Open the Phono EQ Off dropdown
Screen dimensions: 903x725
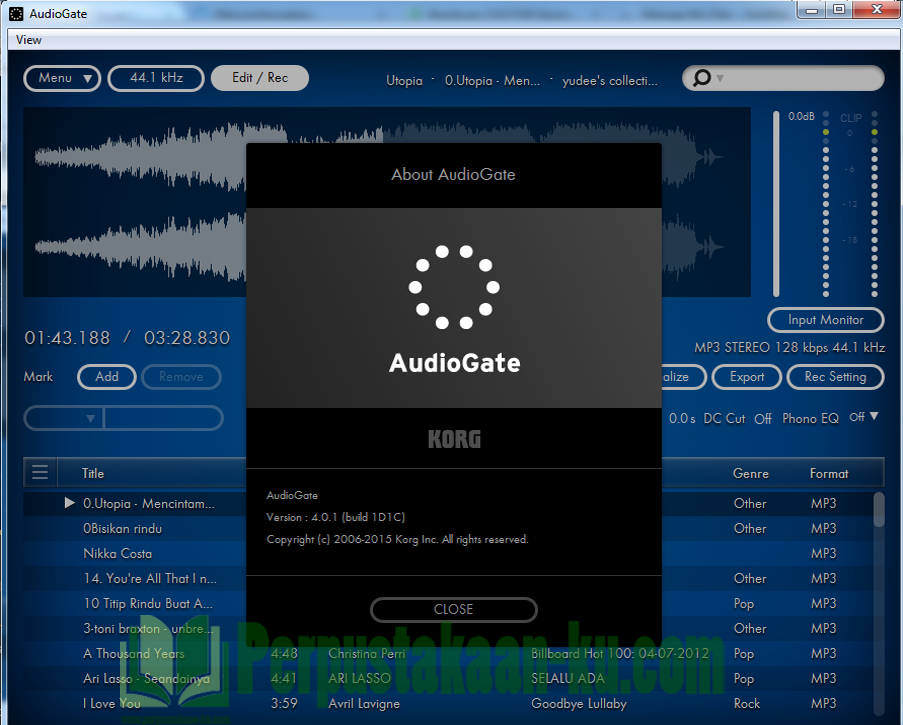point(863,417)
